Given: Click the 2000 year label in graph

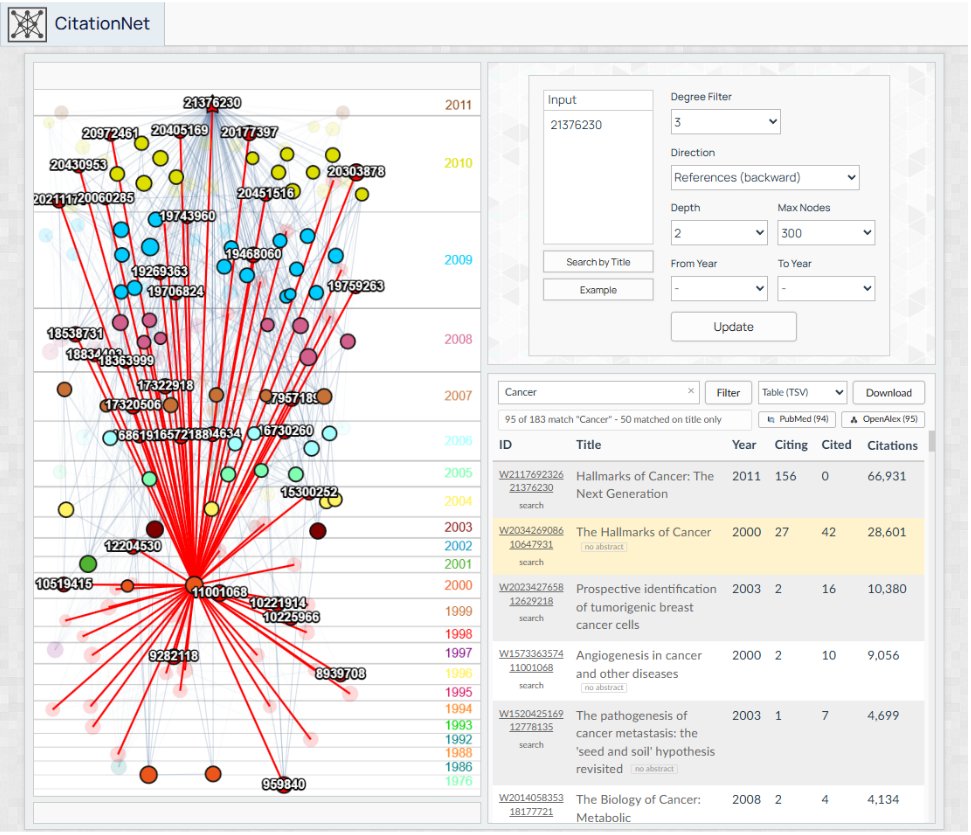Looking at the screenshot, I should 458,585.
